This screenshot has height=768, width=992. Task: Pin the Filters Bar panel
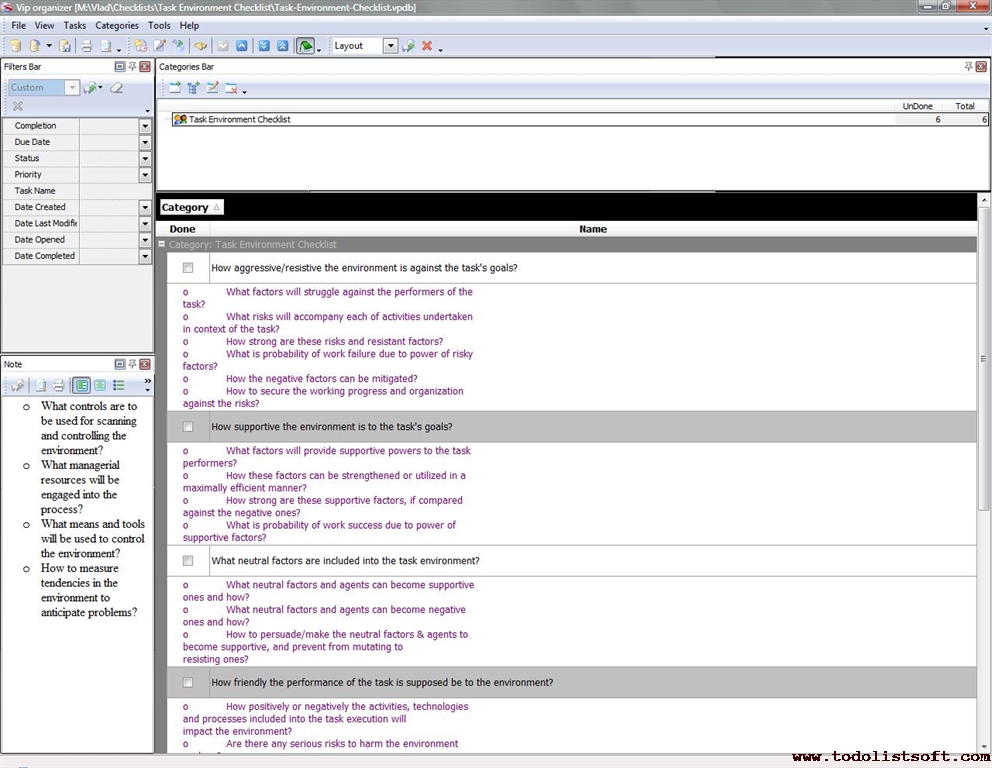(x=132, y=67)
